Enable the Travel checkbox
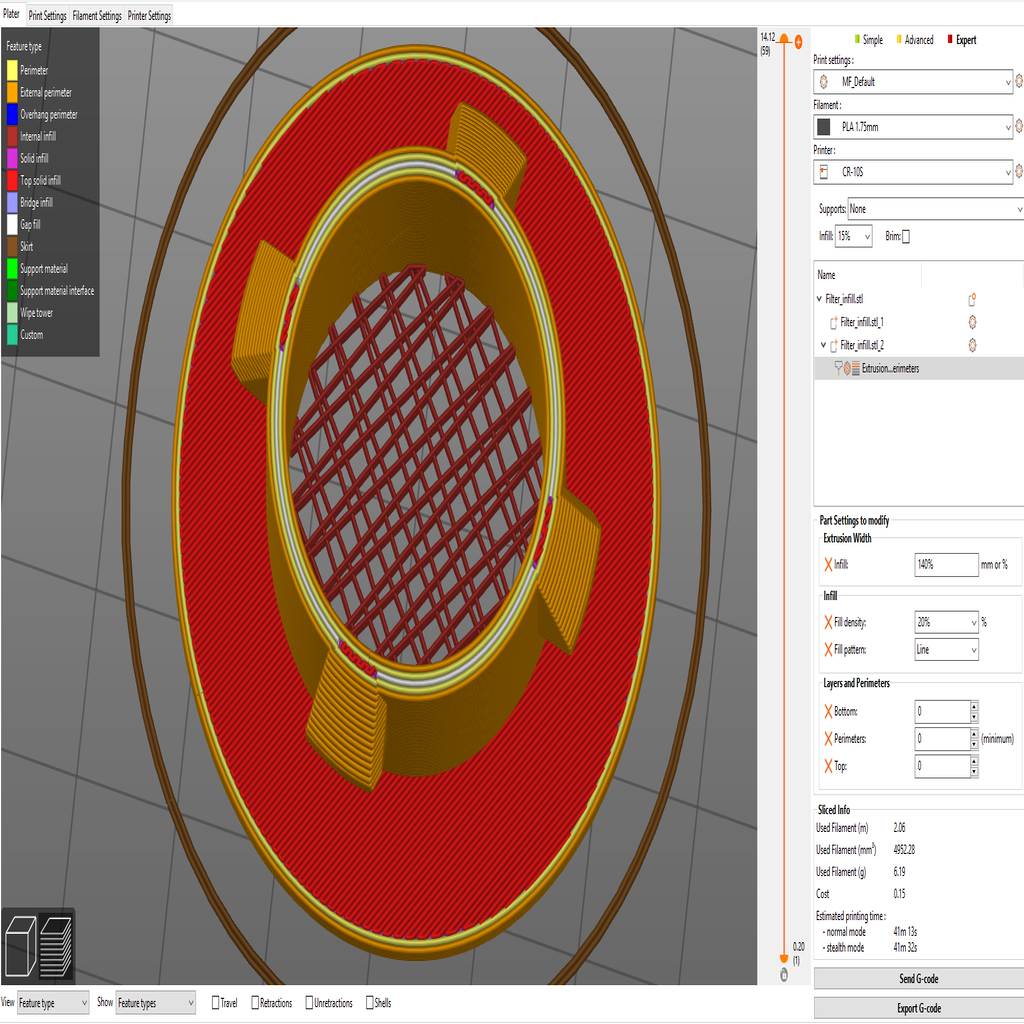1024x1024 pixels. [214, 1002]
